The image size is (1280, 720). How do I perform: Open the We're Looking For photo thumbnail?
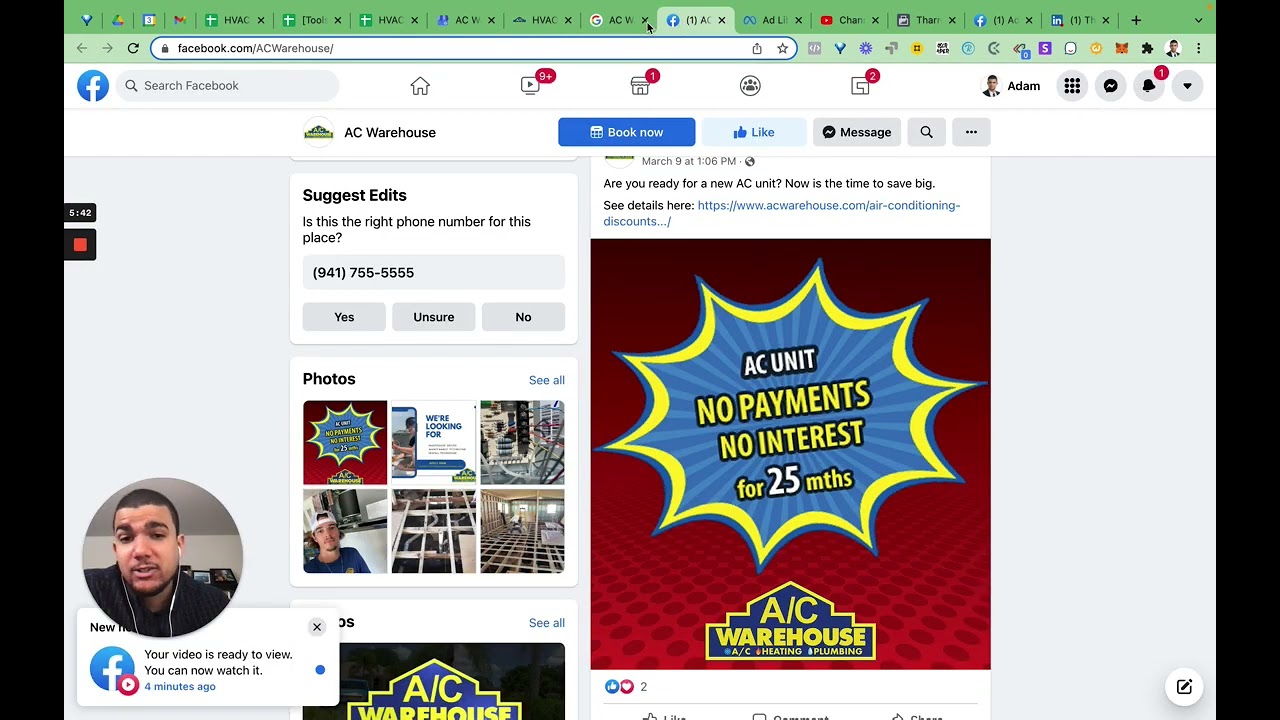point(434,442)
